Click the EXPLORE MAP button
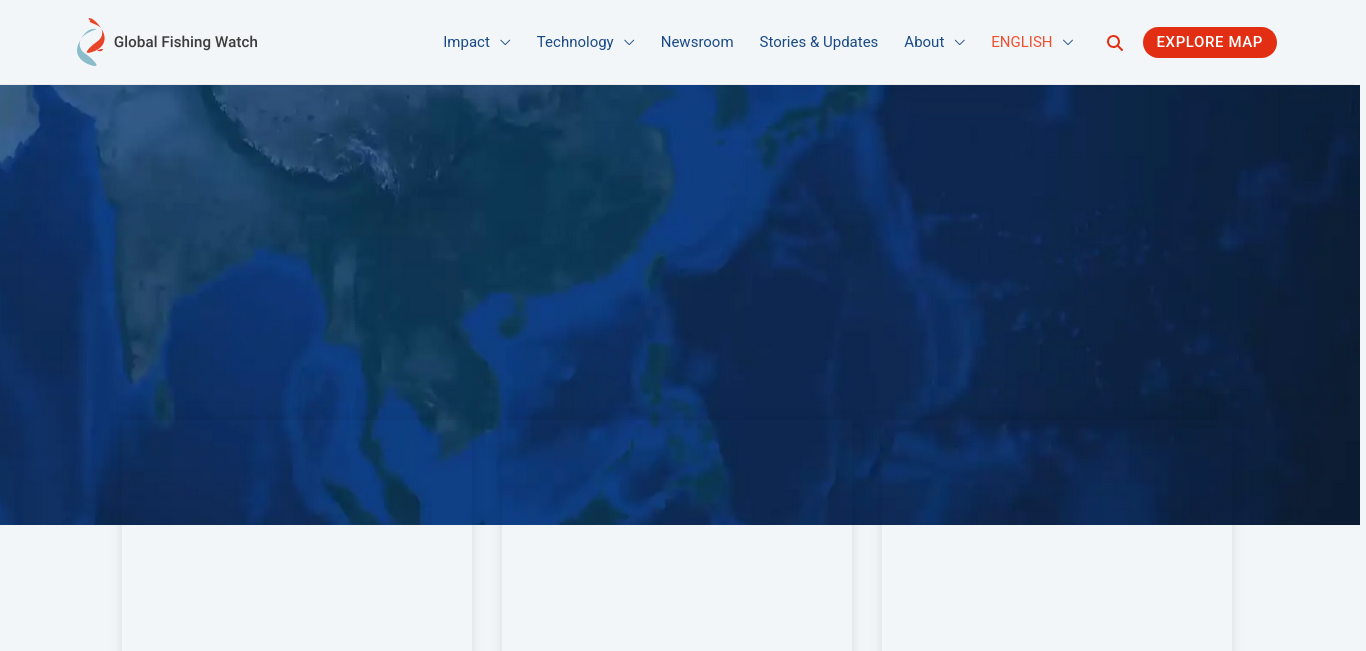Image resolution: width=1366 pixels, height=651 pixels. pyautogui.click(x=1210, y=42)
